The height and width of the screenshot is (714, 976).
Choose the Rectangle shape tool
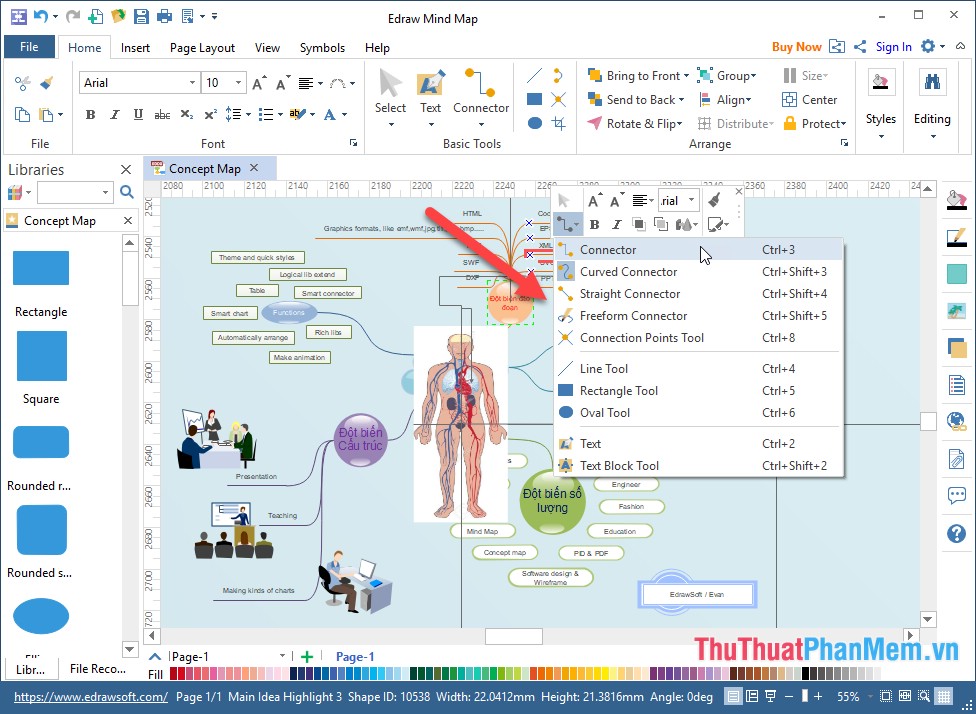pos(533,100)
